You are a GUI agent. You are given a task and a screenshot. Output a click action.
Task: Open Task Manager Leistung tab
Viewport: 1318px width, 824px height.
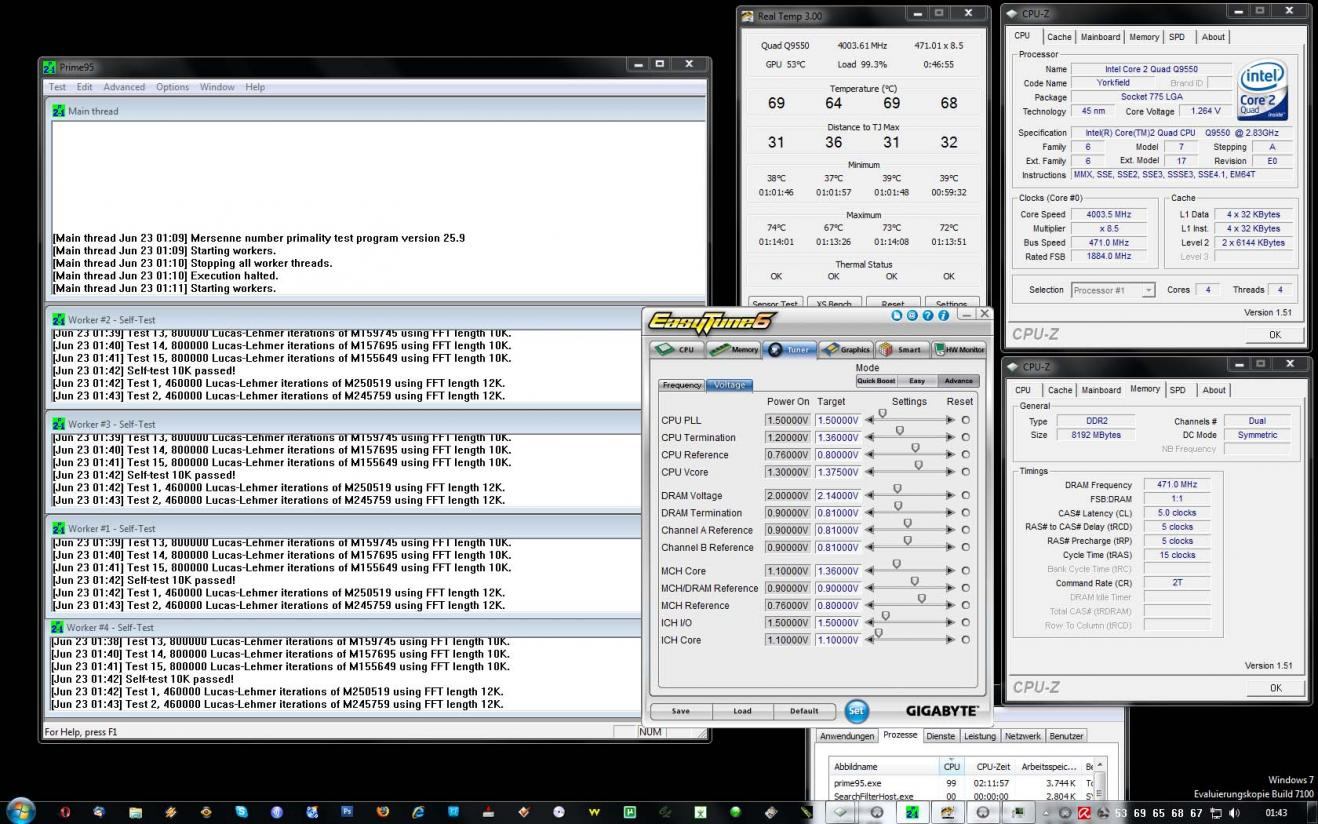pyautogui.click(x=980, y=736)
